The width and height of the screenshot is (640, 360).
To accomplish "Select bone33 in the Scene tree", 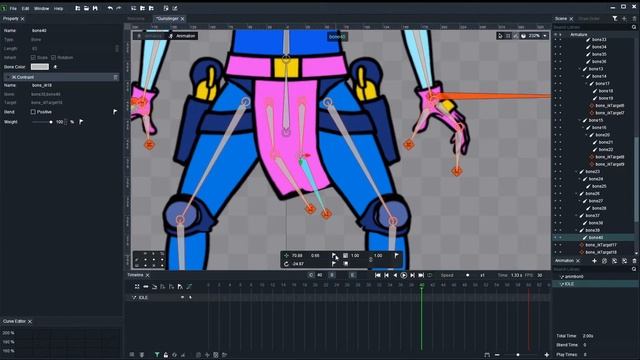I will pyautogui.click(x=599, y=40).
